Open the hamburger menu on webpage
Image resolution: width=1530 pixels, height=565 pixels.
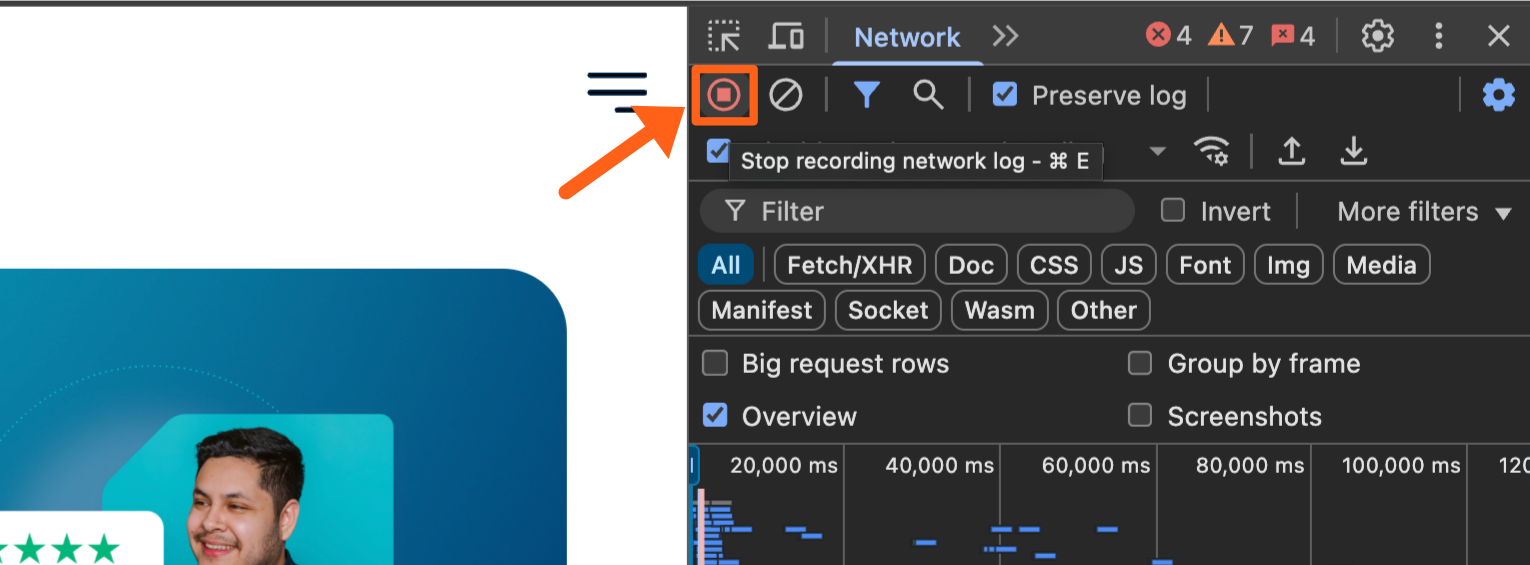click(617, 90)
